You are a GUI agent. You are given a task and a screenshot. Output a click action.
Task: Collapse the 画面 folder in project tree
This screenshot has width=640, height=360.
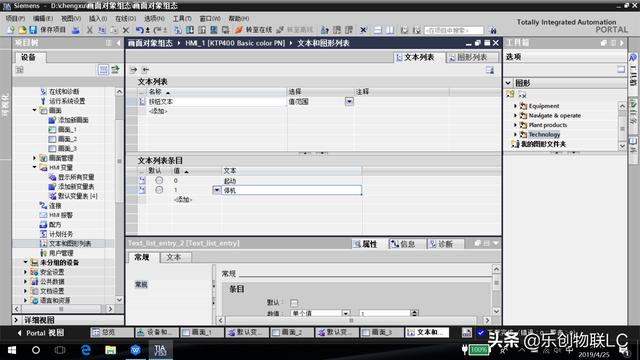pyautogui.click(x=35, y=110)
